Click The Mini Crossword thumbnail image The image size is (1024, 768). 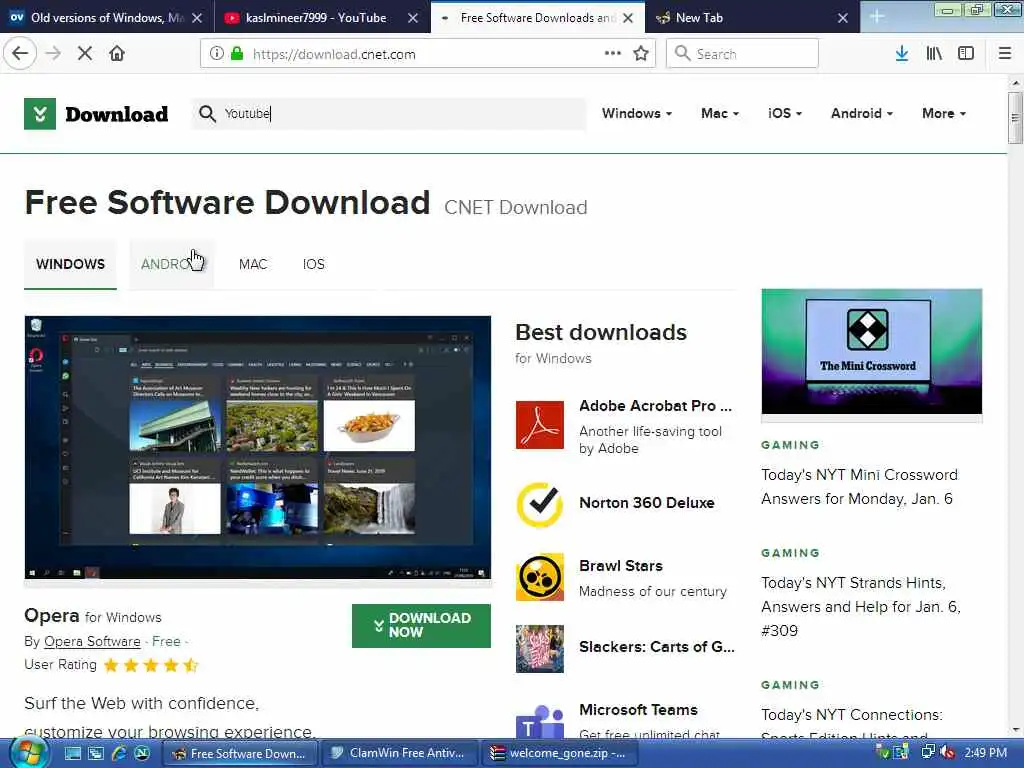tap(871, 351)
